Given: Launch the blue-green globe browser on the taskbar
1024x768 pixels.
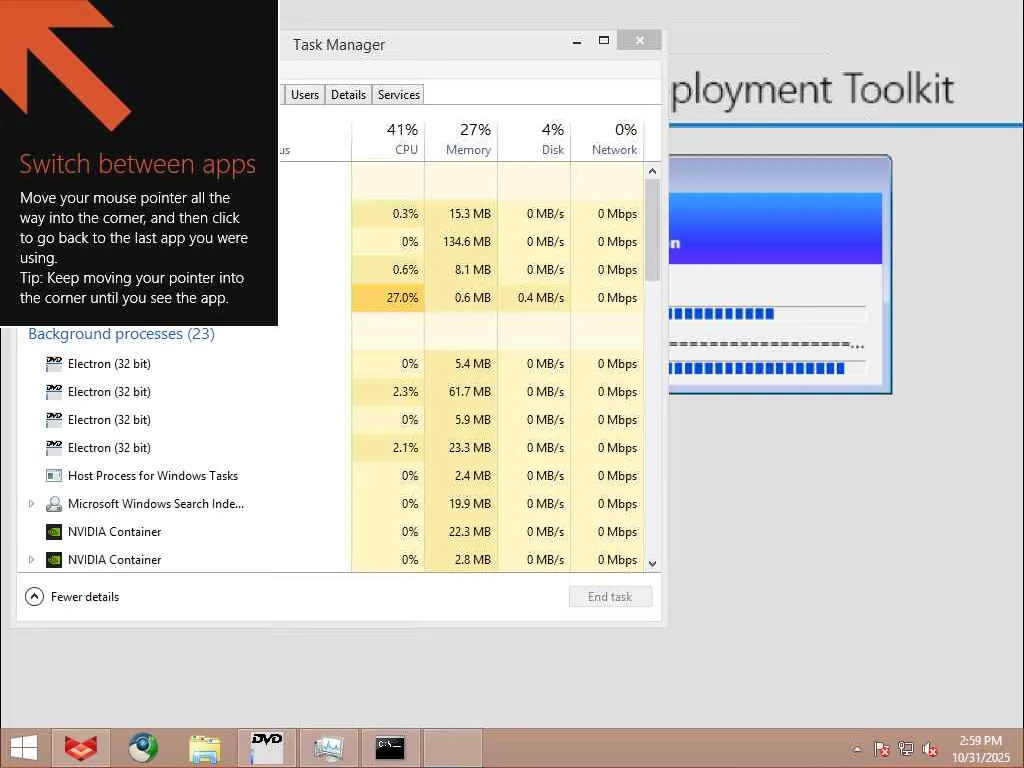Looking at the screenshot, I should pos(143,748).
